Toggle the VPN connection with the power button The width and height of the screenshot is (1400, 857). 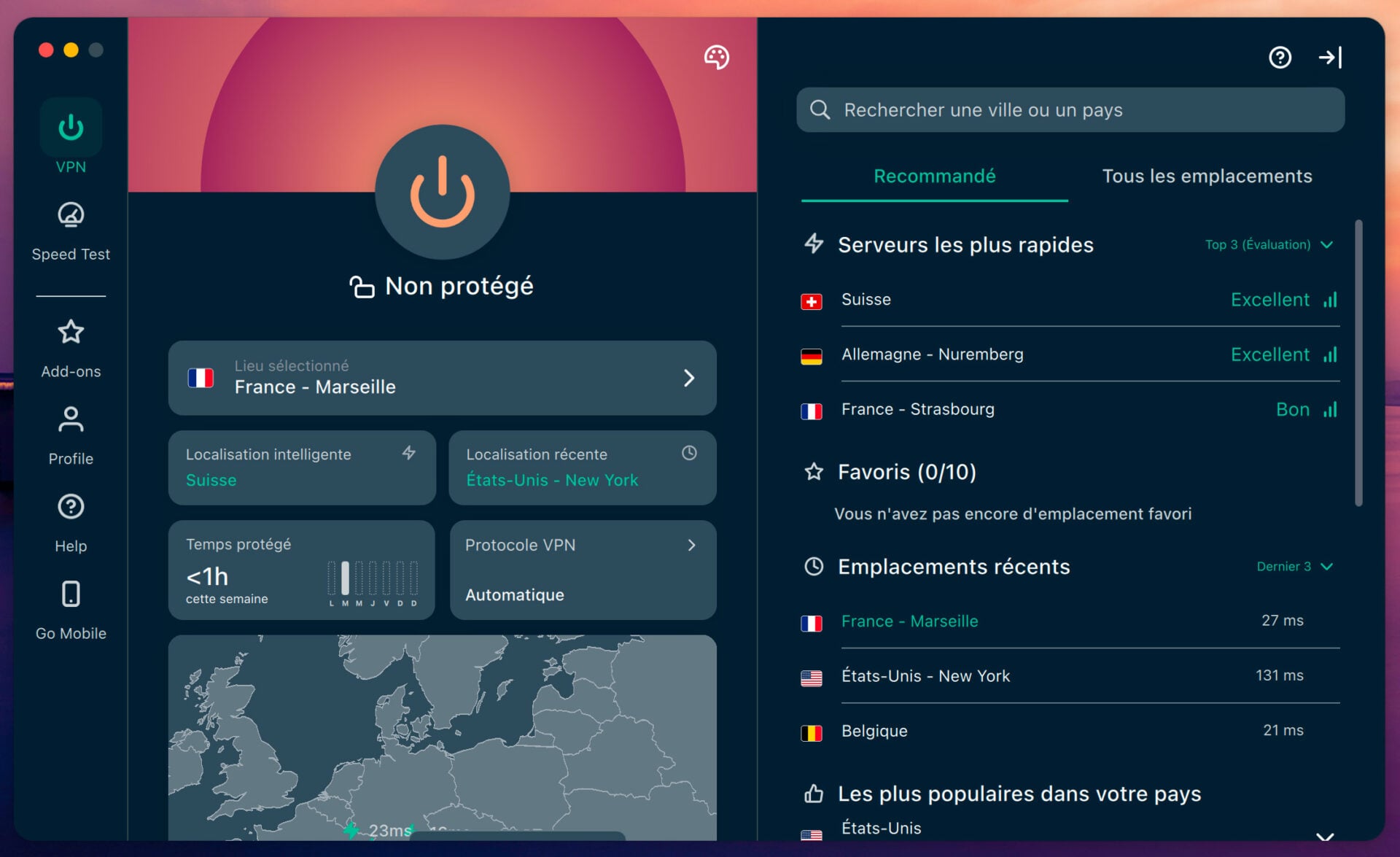(x=442, y=192)
